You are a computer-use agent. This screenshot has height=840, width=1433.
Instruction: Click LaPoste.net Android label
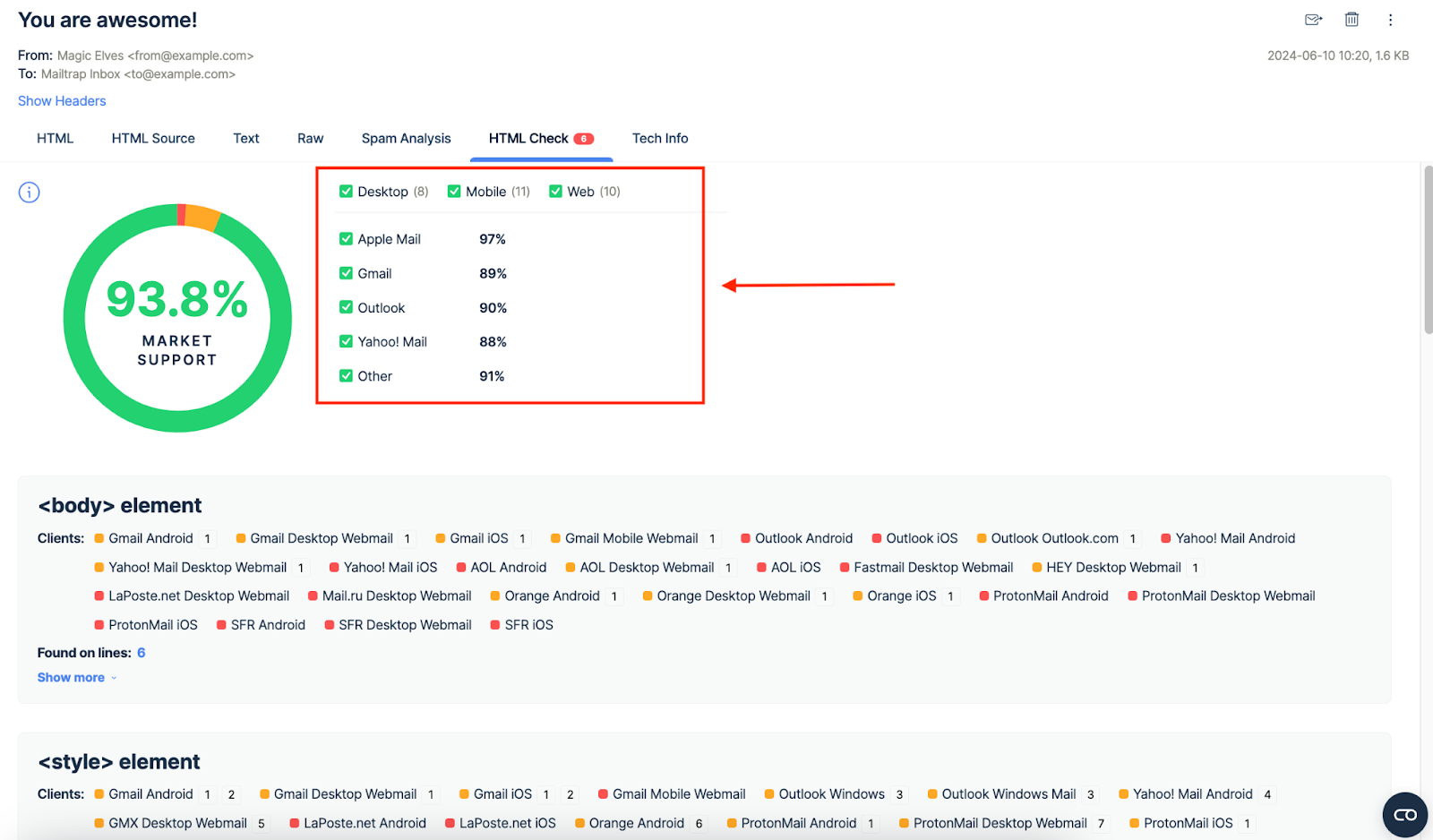pos(365,823)
